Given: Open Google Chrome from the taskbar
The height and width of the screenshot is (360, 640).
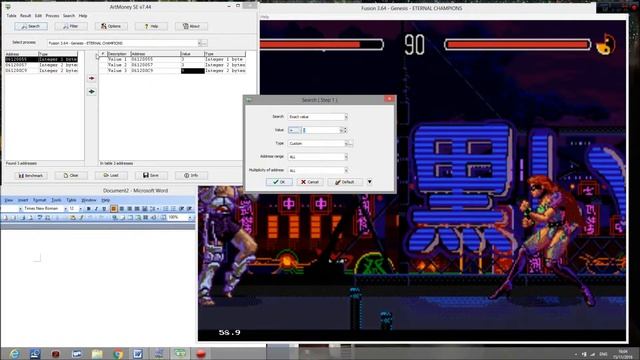Looking at the screenshot, I should 118,353.
